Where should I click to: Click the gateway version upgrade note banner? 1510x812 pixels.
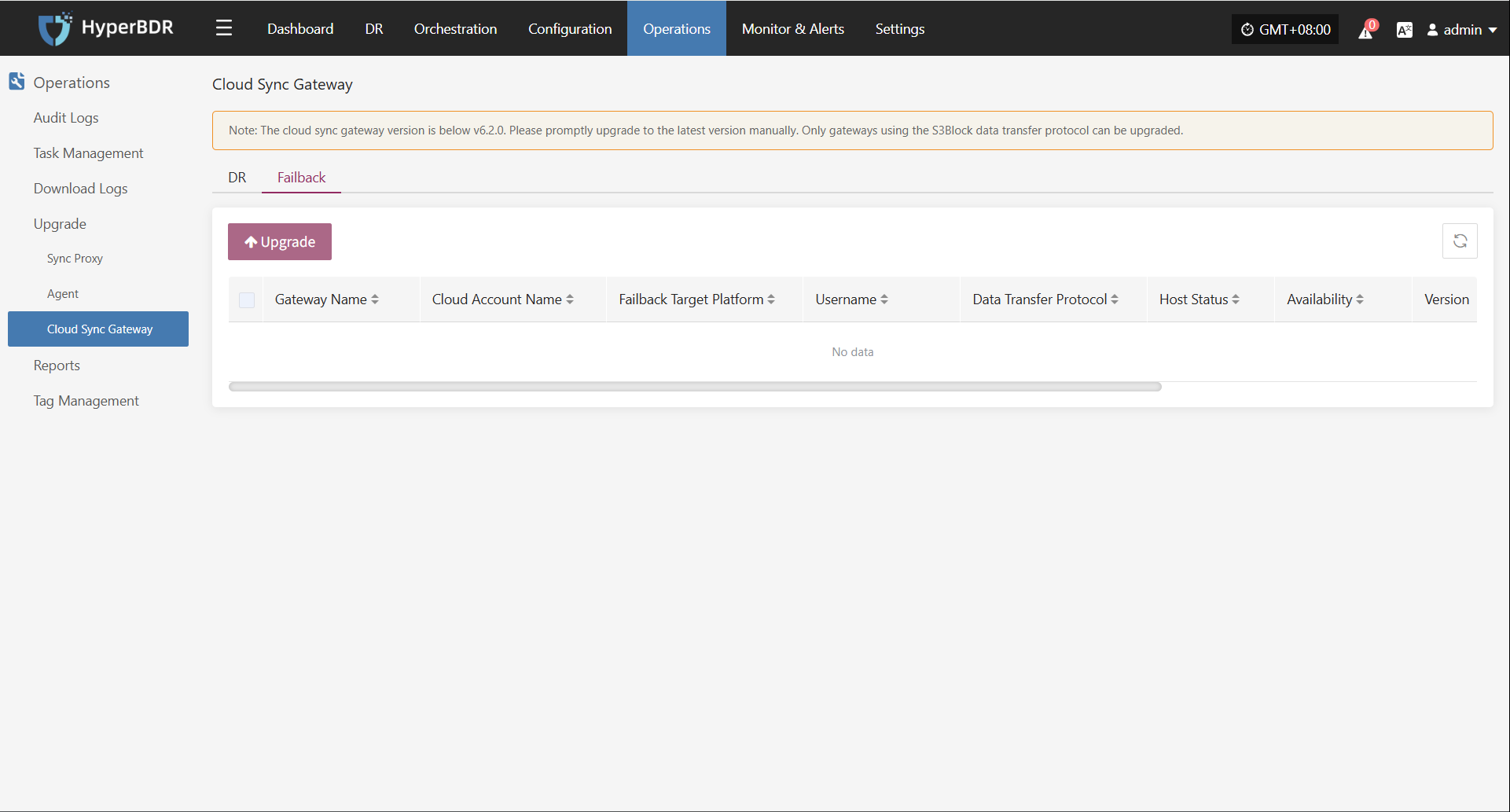(x=853, y=130)
